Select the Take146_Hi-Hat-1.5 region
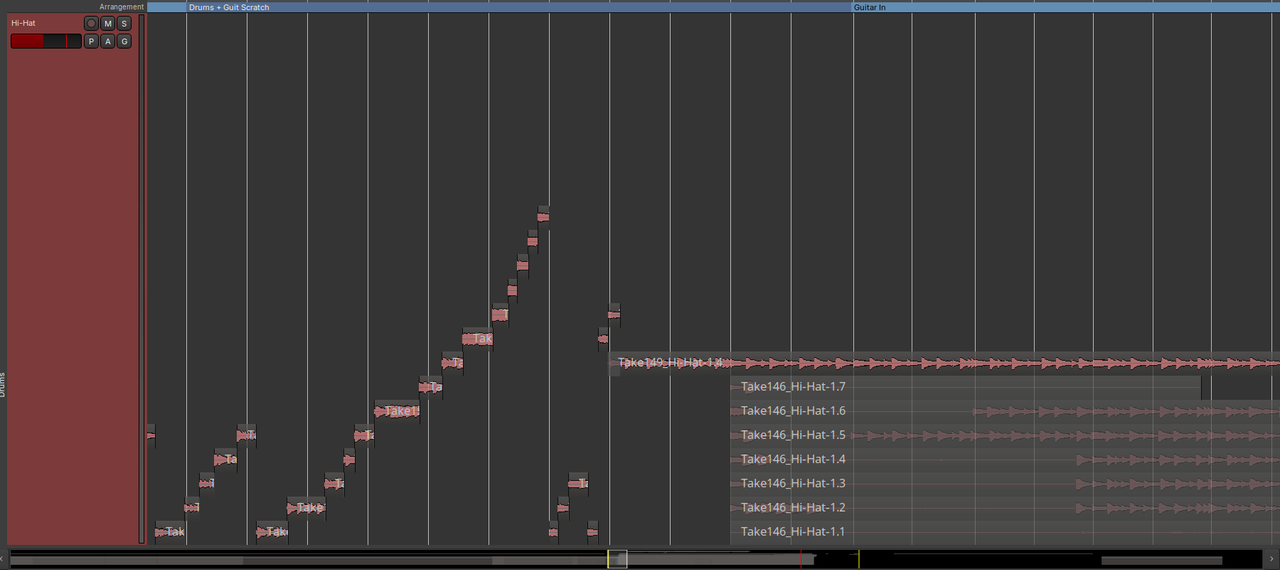This screenshot has width=1280, height=570. coord(1005,435)
